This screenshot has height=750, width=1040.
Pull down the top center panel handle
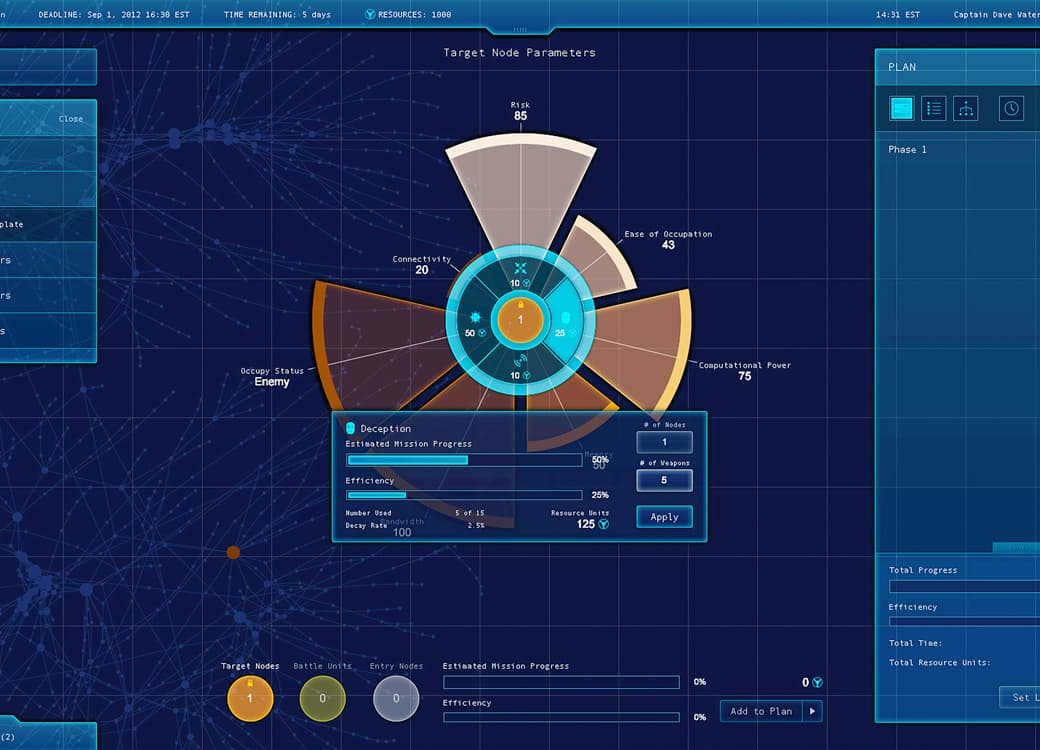[520, 29]
